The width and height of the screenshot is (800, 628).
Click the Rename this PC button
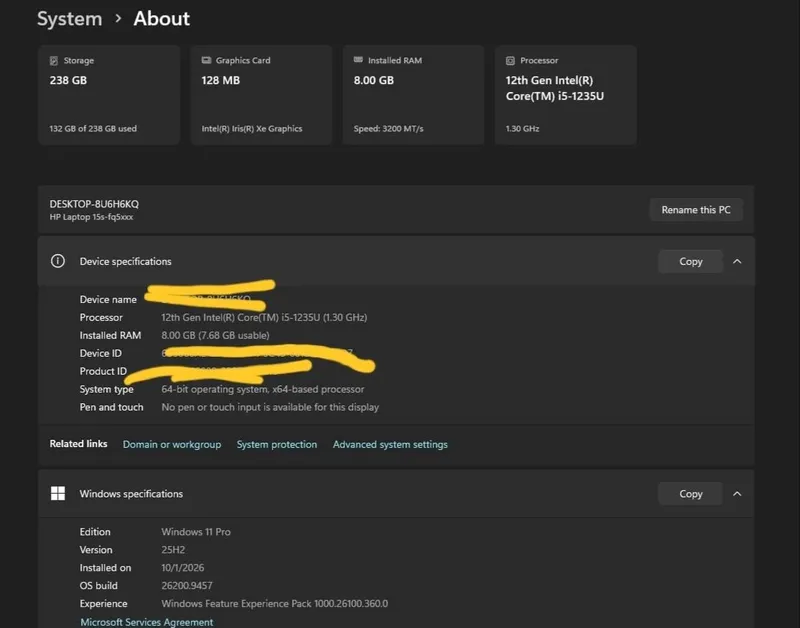[x=696, y=210]
